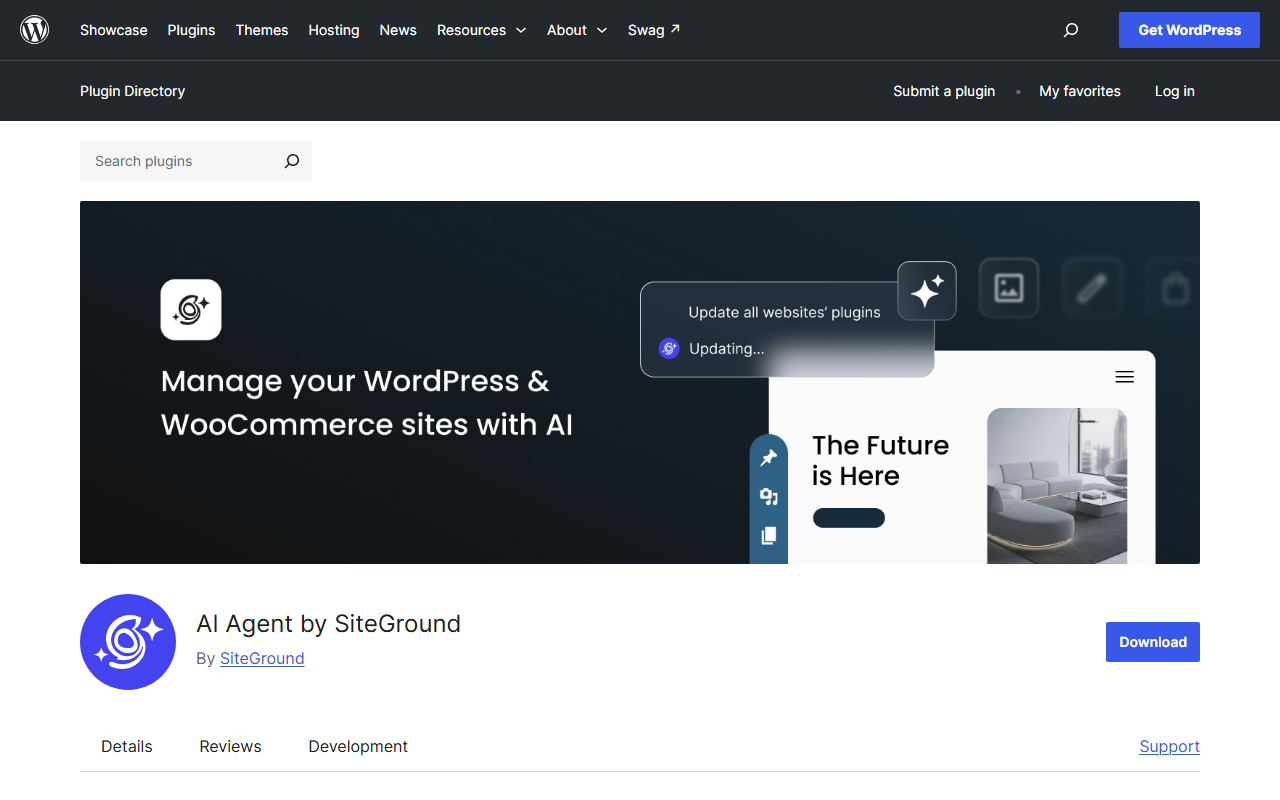Viewport: 1280px width, 800px height.
Task: Open the Showcase menu item
Action: tap(114, 30)
